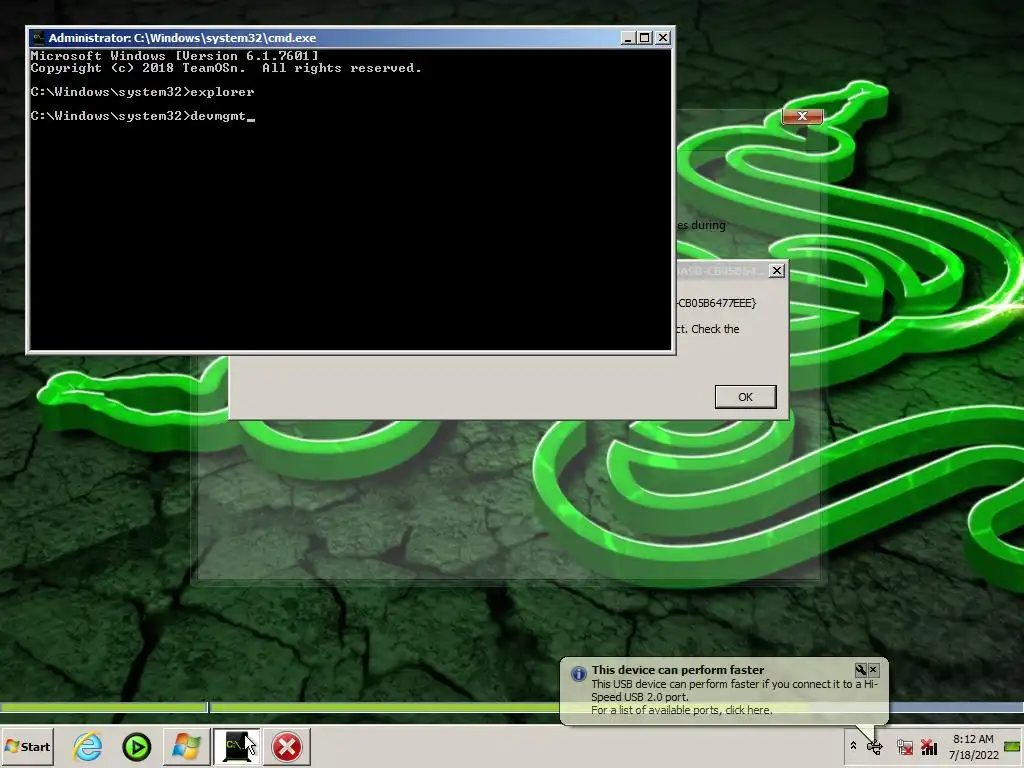Open the cmd.exe title bar system icon

coord(38,38)
